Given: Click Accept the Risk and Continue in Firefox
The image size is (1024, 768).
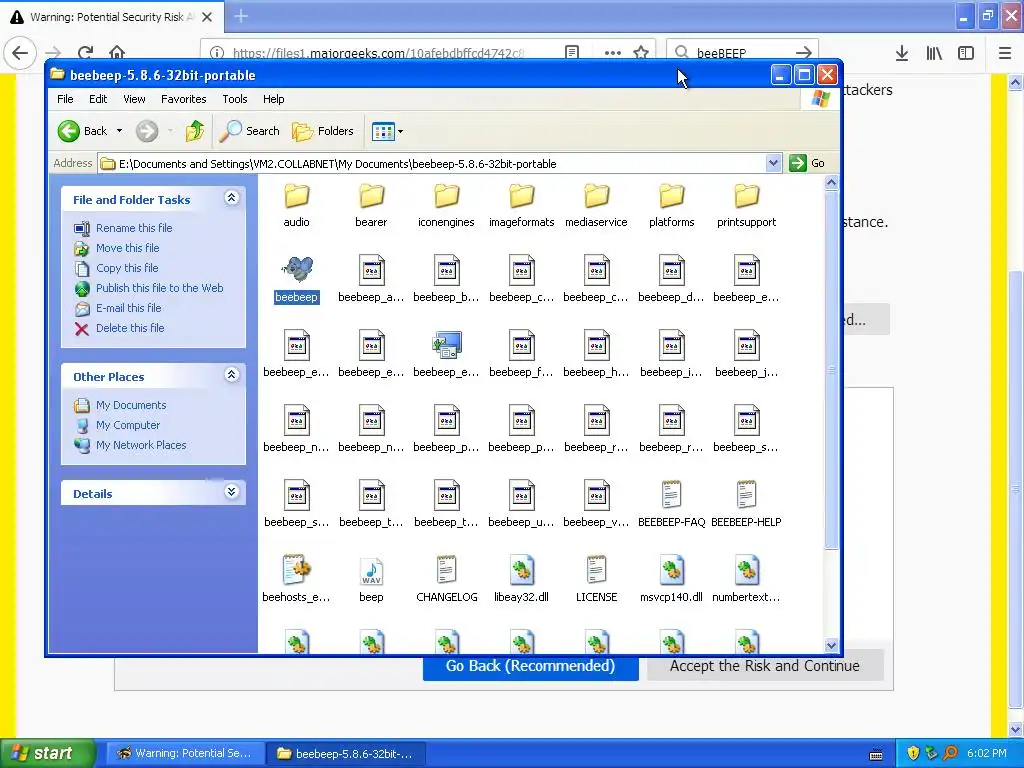Looking at the screenshot, I should [765, 666].
